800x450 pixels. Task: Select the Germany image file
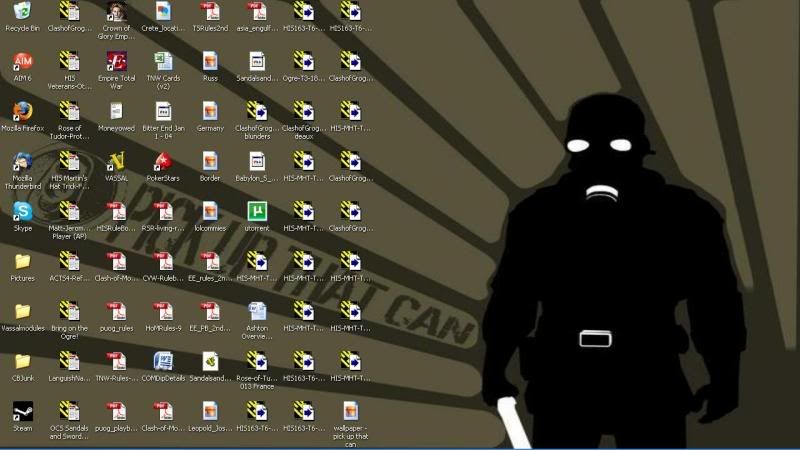coord(210,111)
